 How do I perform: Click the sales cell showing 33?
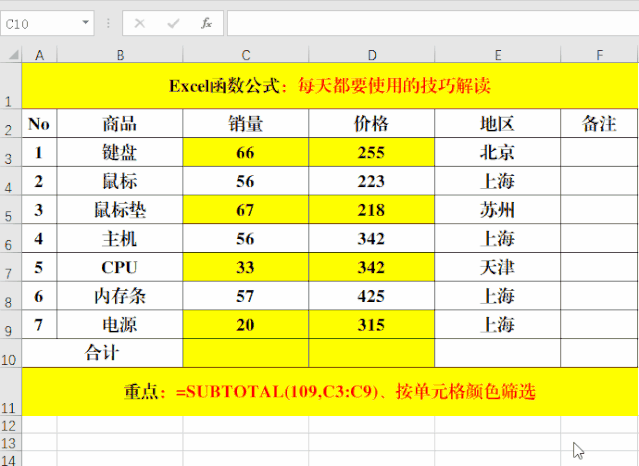[x=246, y=267]
